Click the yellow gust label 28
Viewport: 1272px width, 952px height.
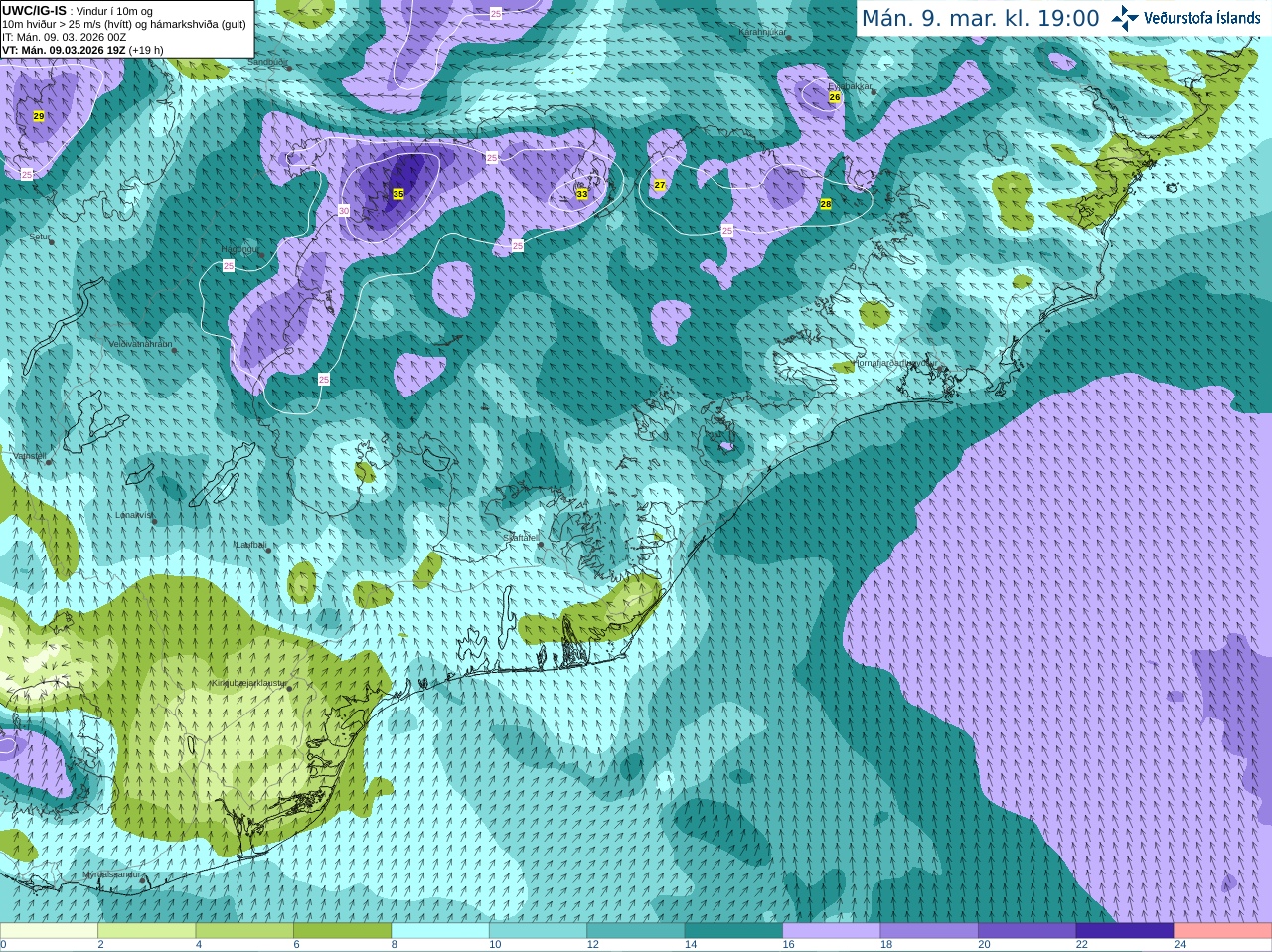[x=826, y=203]
